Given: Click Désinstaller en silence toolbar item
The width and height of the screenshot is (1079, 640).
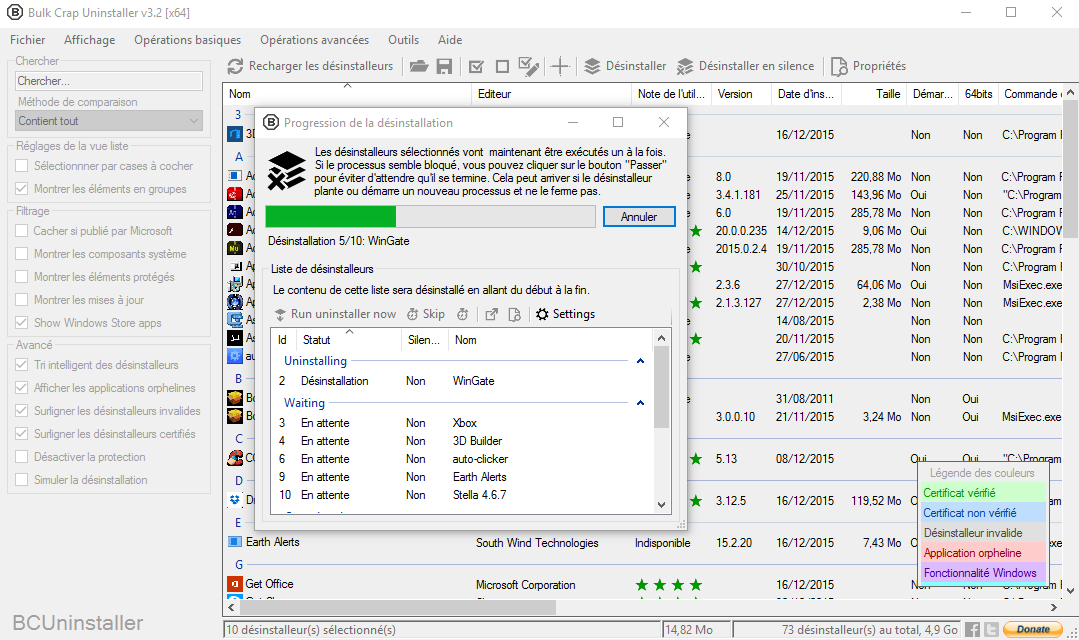Looking at the screenshot, I should 745,66.
